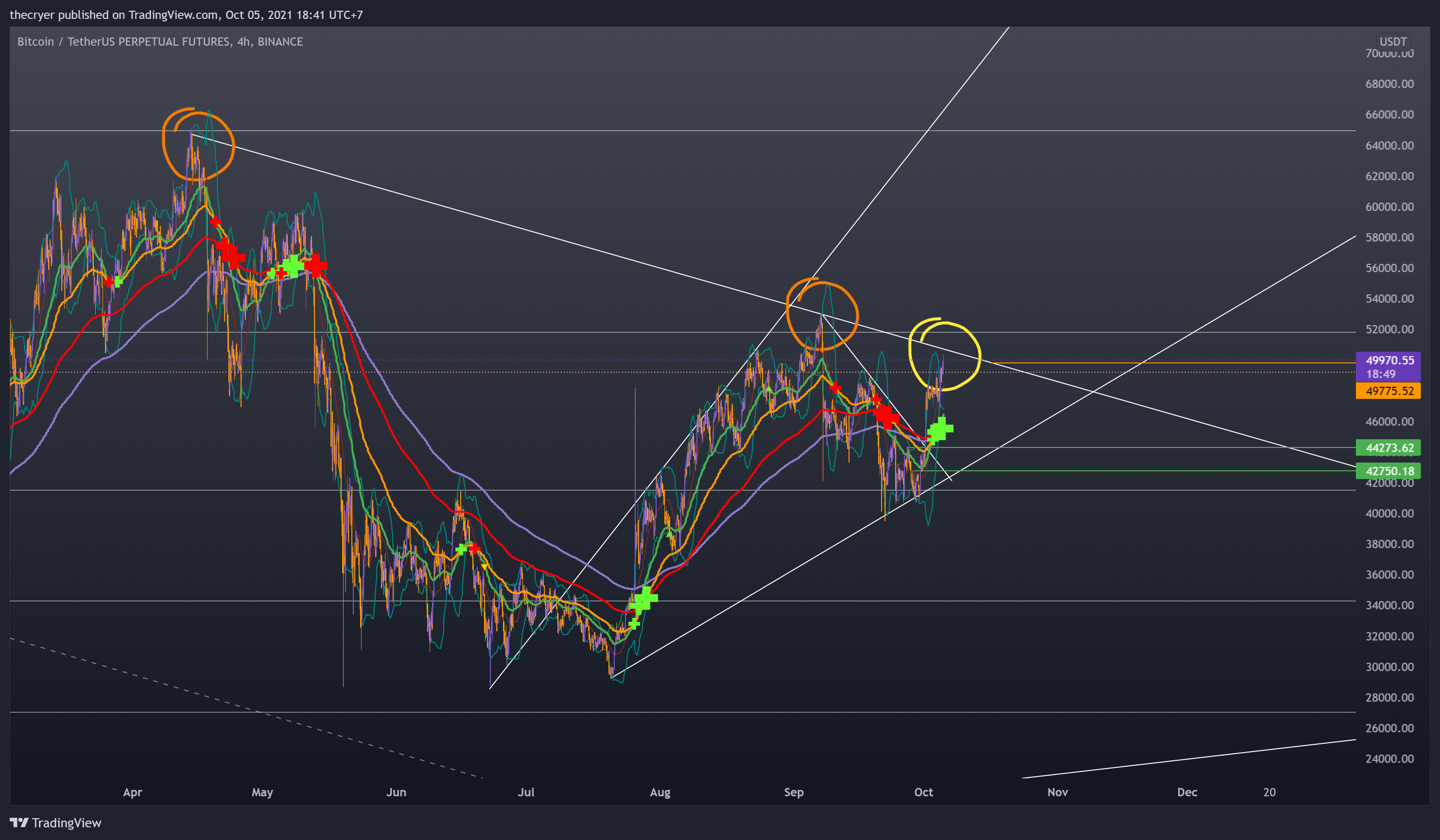Click the 38000.00 price axis label
The image size is (1440, 840).
pos(1390,544)
